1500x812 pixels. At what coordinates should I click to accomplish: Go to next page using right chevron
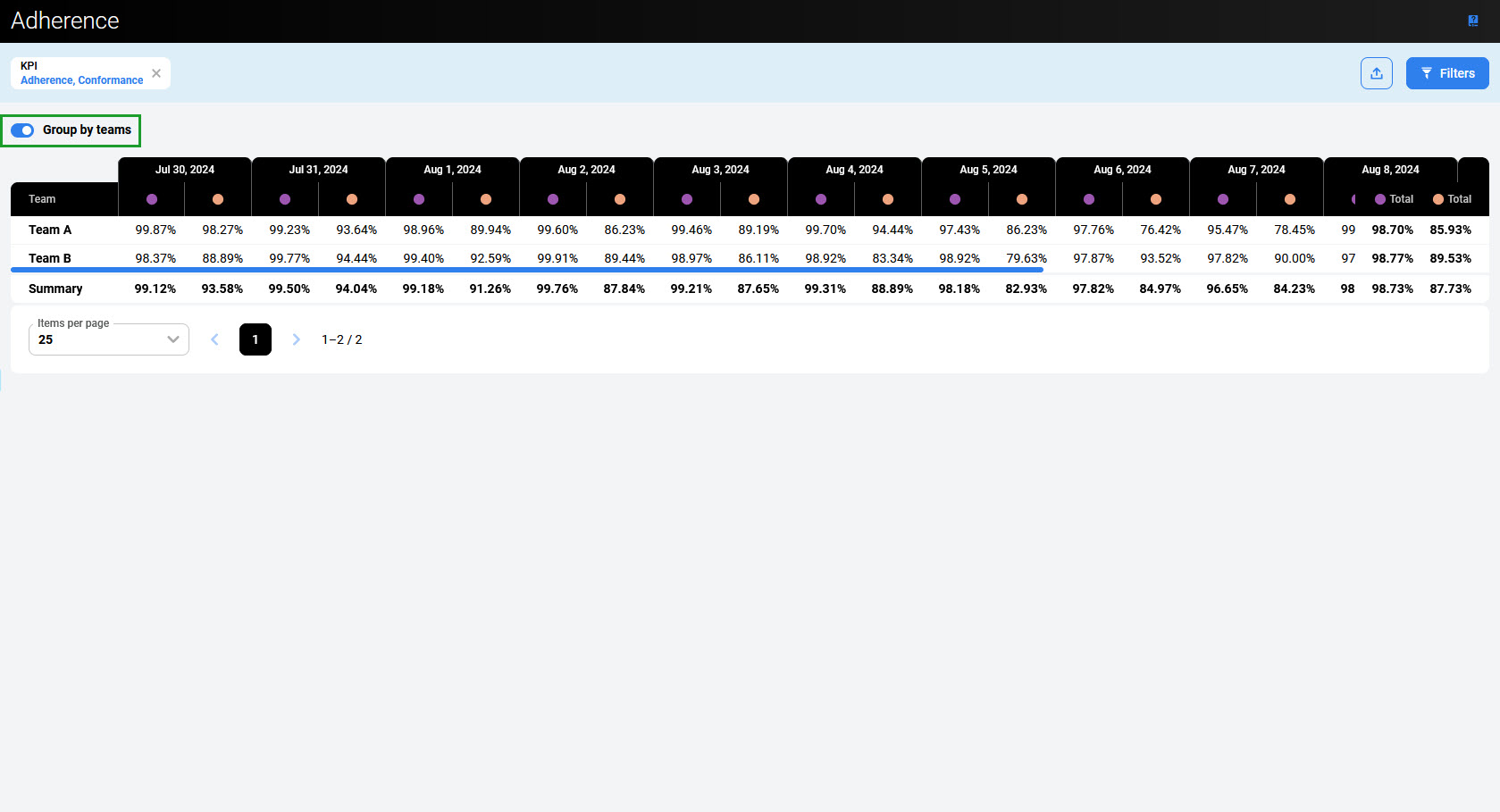click(x=297, y=339)
